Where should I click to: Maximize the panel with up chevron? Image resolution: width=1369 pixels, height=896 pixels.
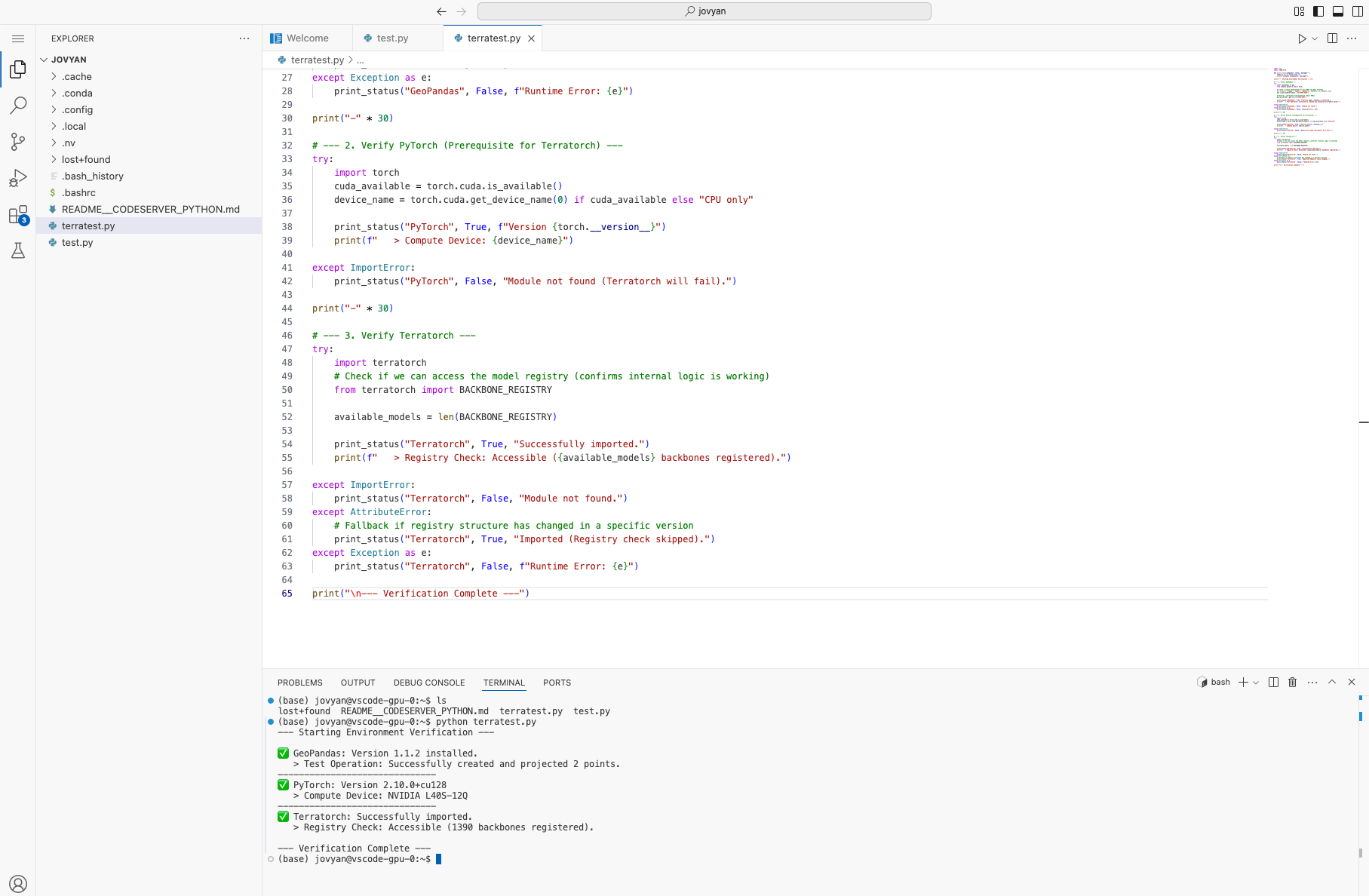coord(1332,682)
